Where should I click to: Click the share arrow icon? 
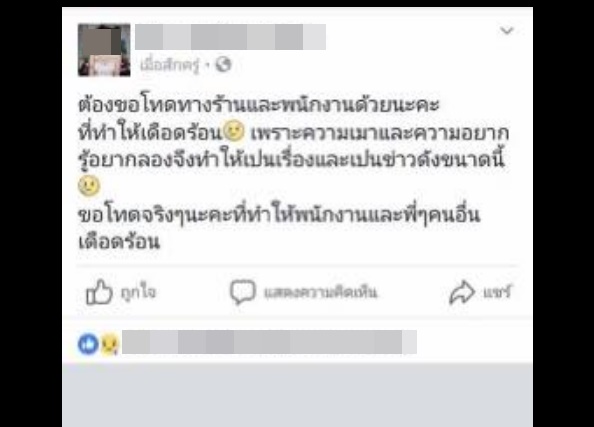(x=462, y=292)
